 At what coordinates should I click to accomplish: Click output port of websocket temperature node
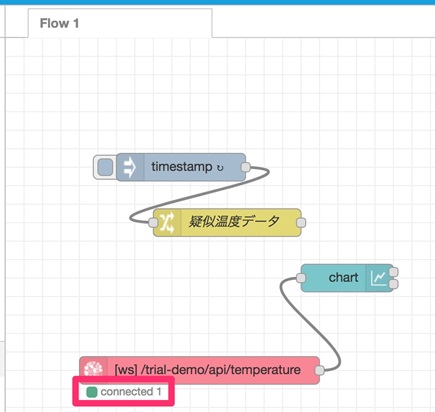coord(319,370)
